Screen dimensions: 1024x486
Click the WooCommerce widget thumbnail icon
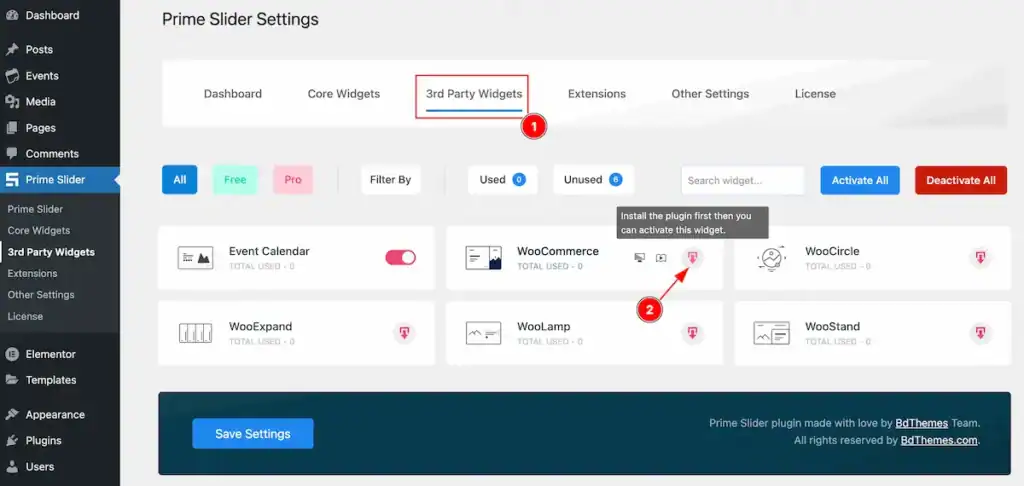coord(483,258)
